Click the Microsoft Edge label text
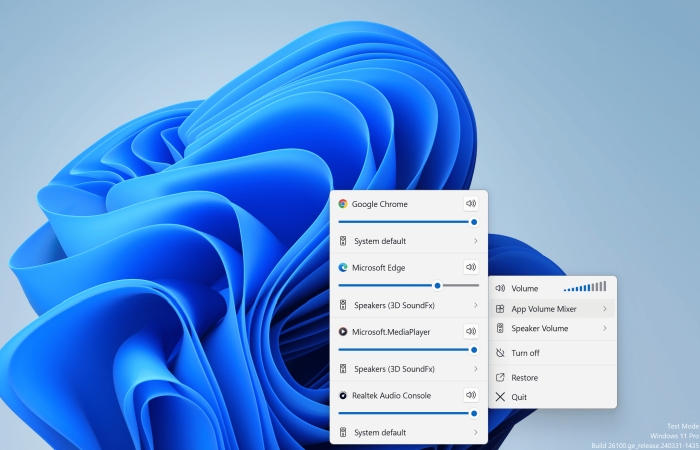 coord(379,267)
